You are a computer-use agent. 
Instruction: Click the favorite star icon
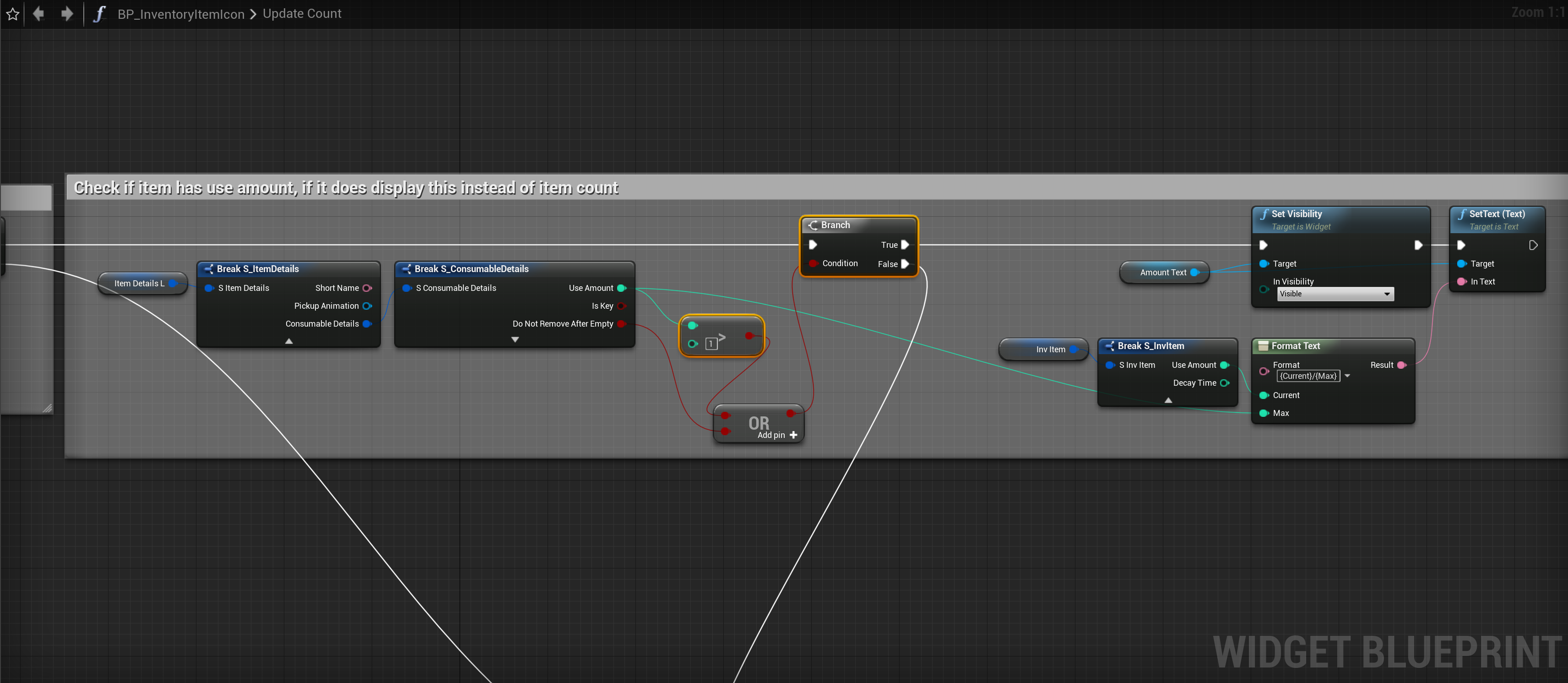[x=13, y=13]
